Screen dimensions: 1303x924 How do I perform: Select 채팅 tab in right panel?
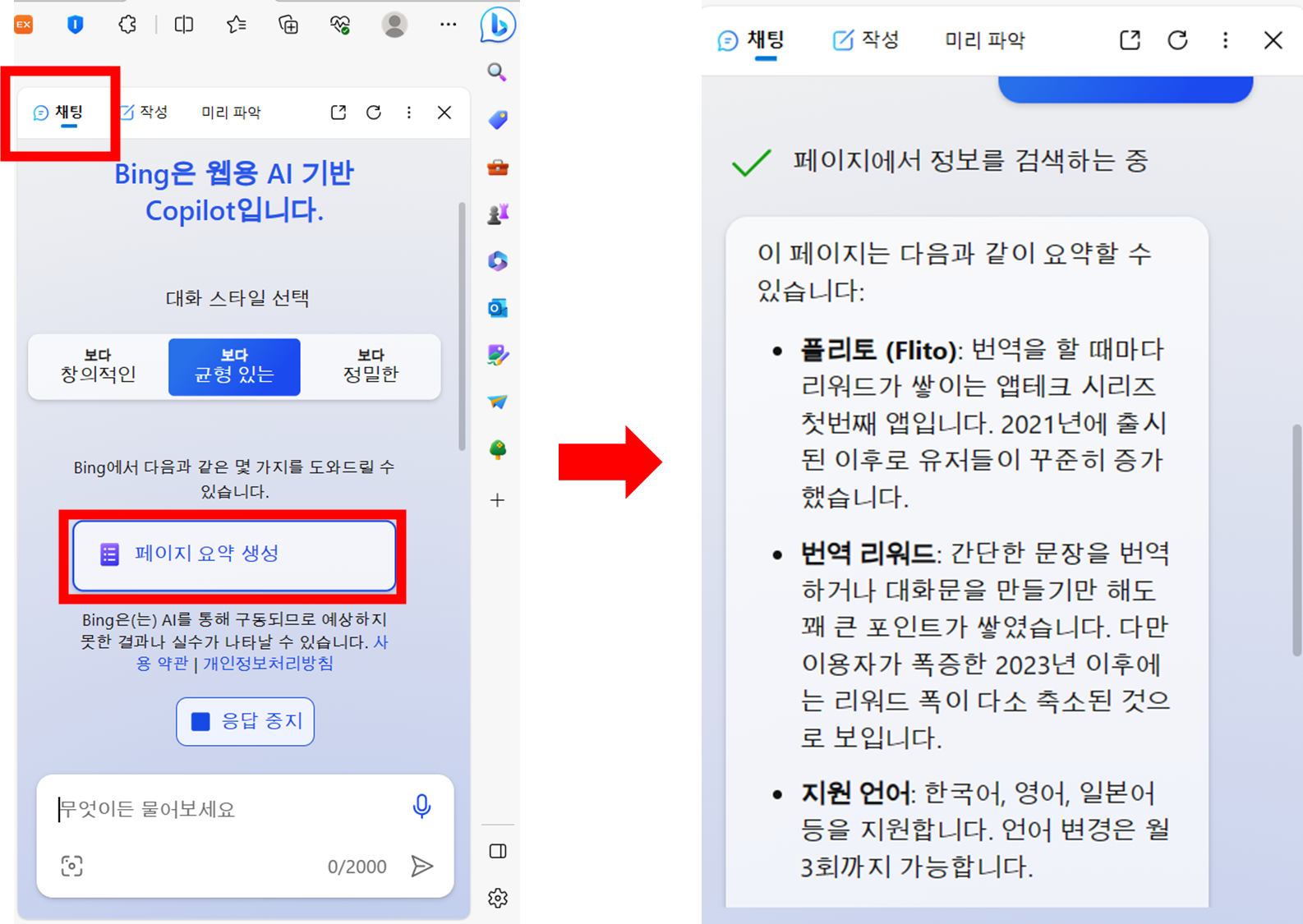click(x=752, y=40)
